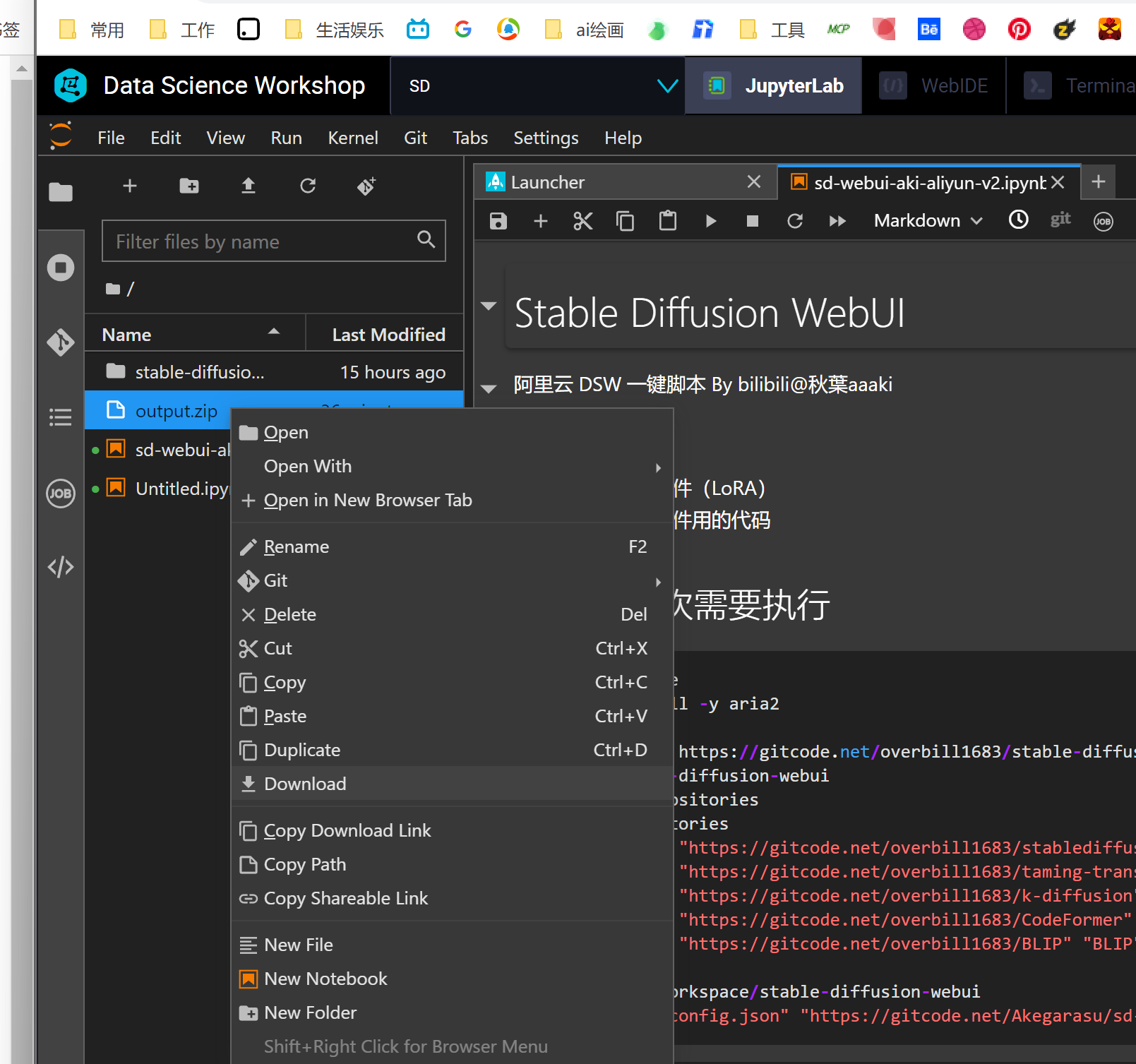Click Download in the context menu
1136x1064 pixels.
[x=452, y=784]
